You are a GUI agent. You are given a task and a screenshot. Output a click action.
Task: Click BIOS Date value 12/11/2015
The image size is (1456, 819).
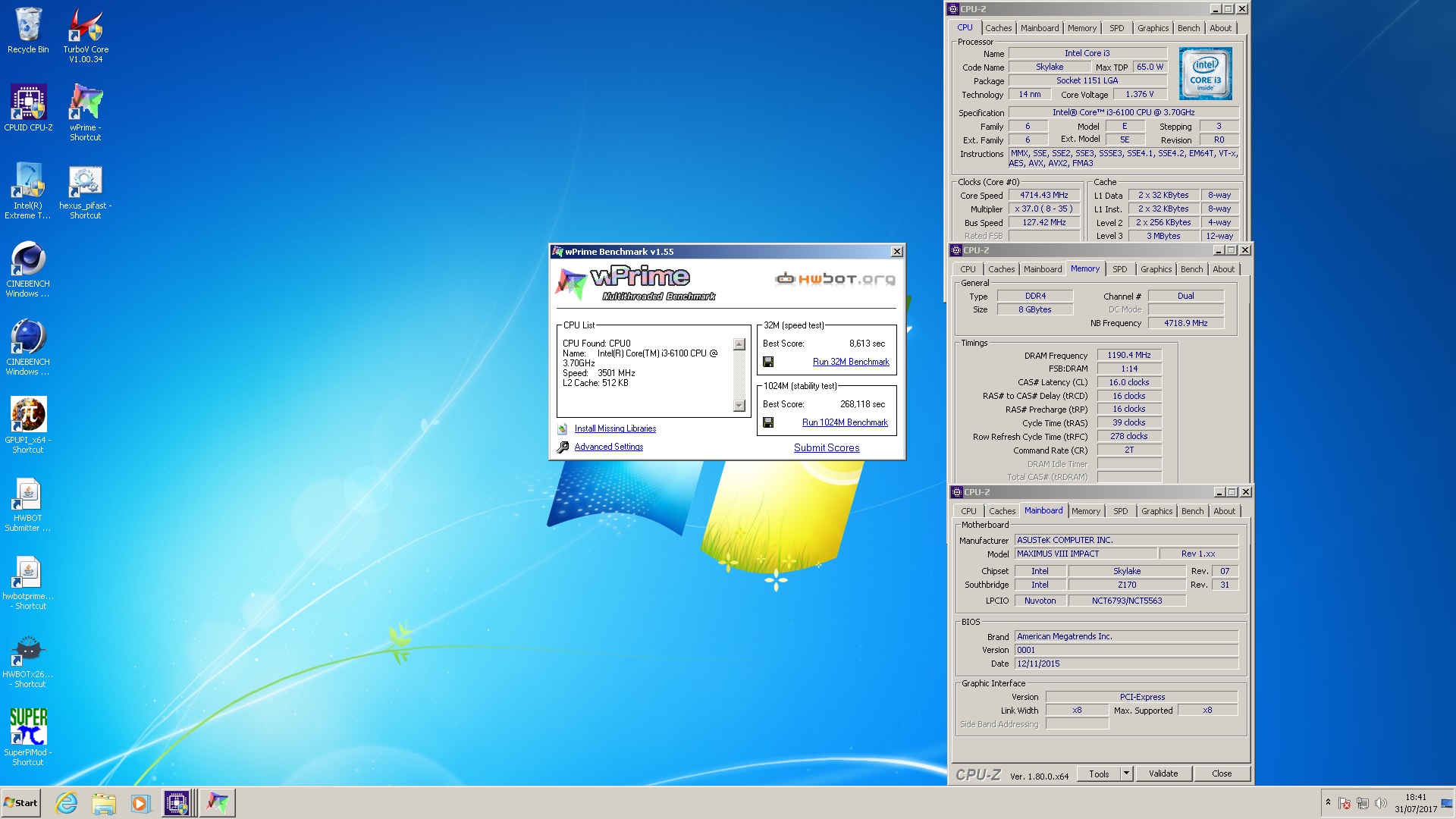coord(1126,664)
